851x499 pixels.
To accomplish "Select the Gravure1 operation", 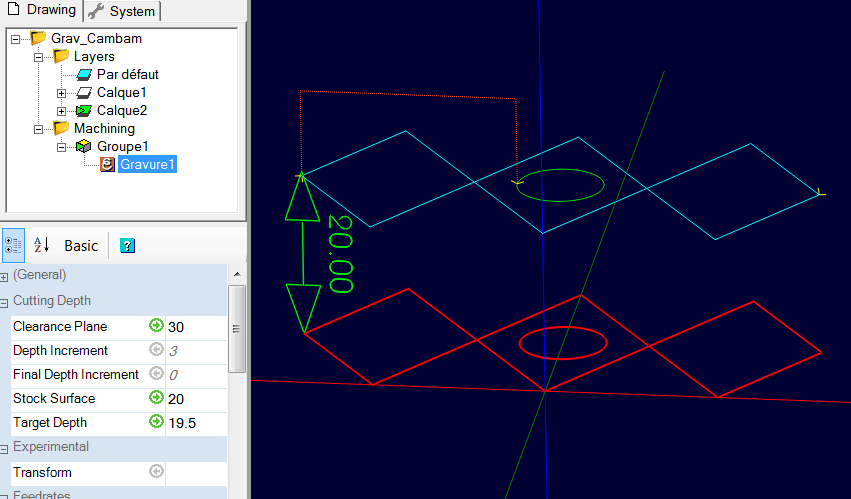I will pyautogui.click(x=147, y=165).
